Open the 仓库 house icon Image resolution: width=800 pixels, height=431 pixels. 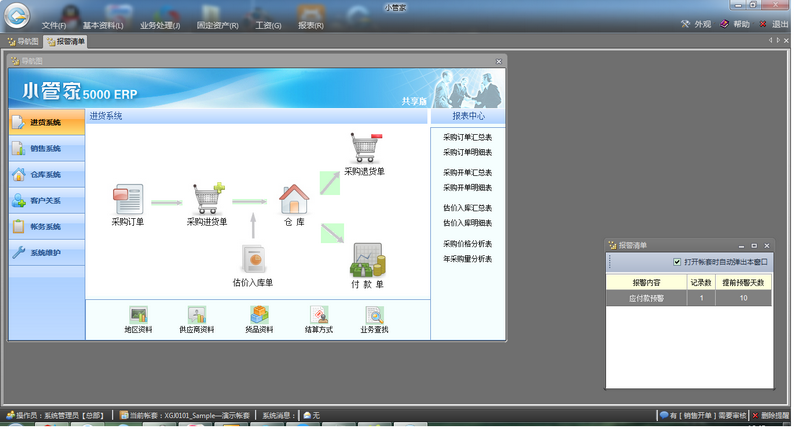[294, 199]
